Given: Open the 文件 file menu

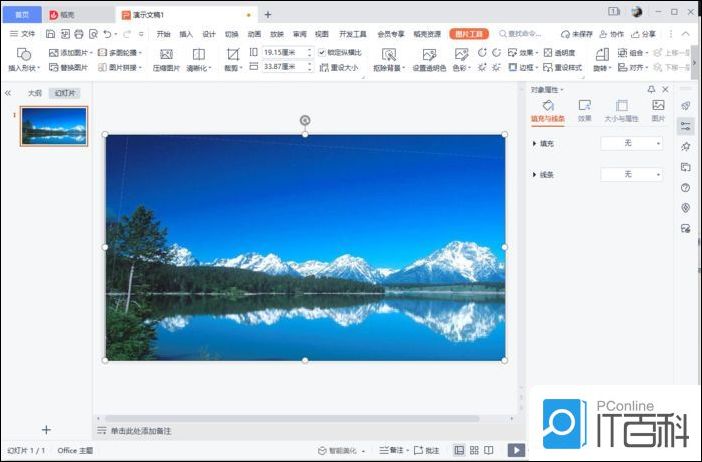Looking at the screenshot, I should 22,34.
